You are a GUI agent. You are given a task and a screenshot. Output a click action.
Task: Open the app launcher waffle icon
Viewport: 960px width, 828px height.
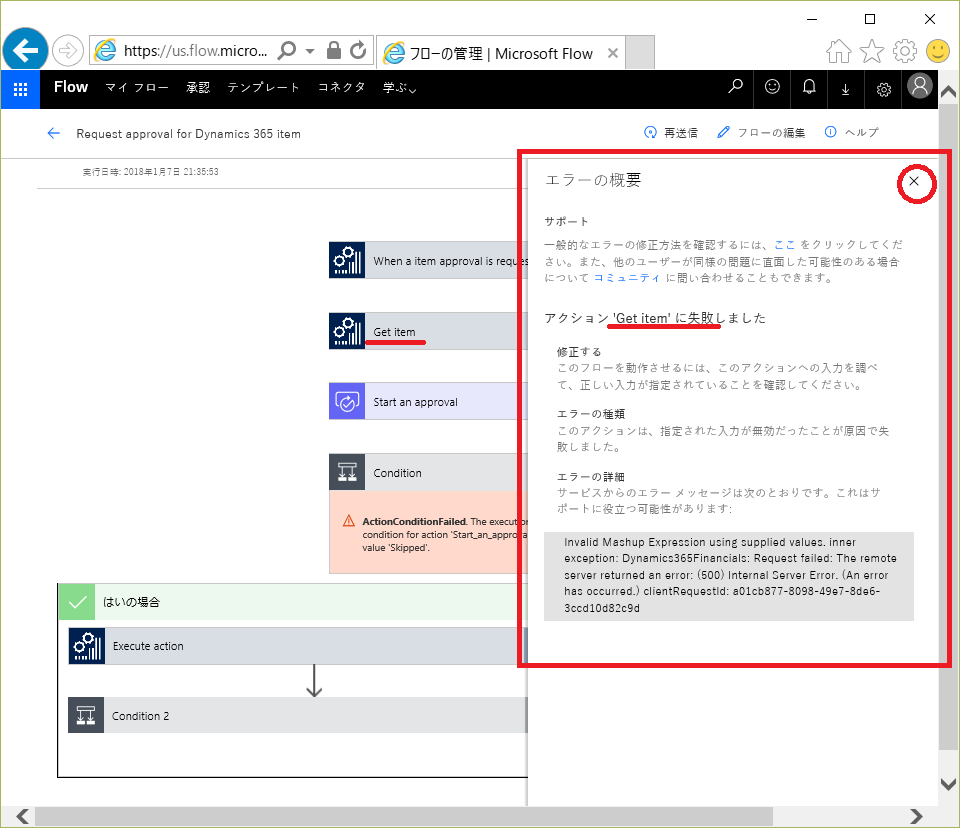[20, 89]
